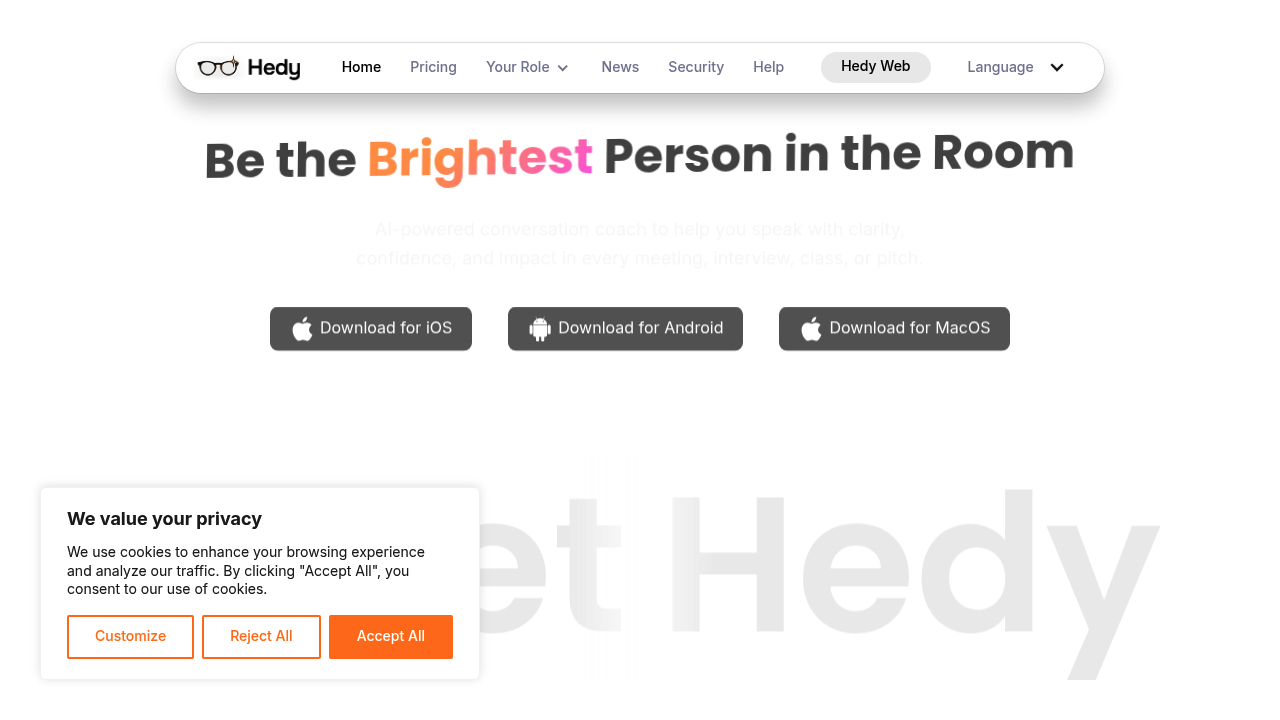Screen dimensions: 1280x720
Task: Open the Pricing page
Action: tap(433, 67)
